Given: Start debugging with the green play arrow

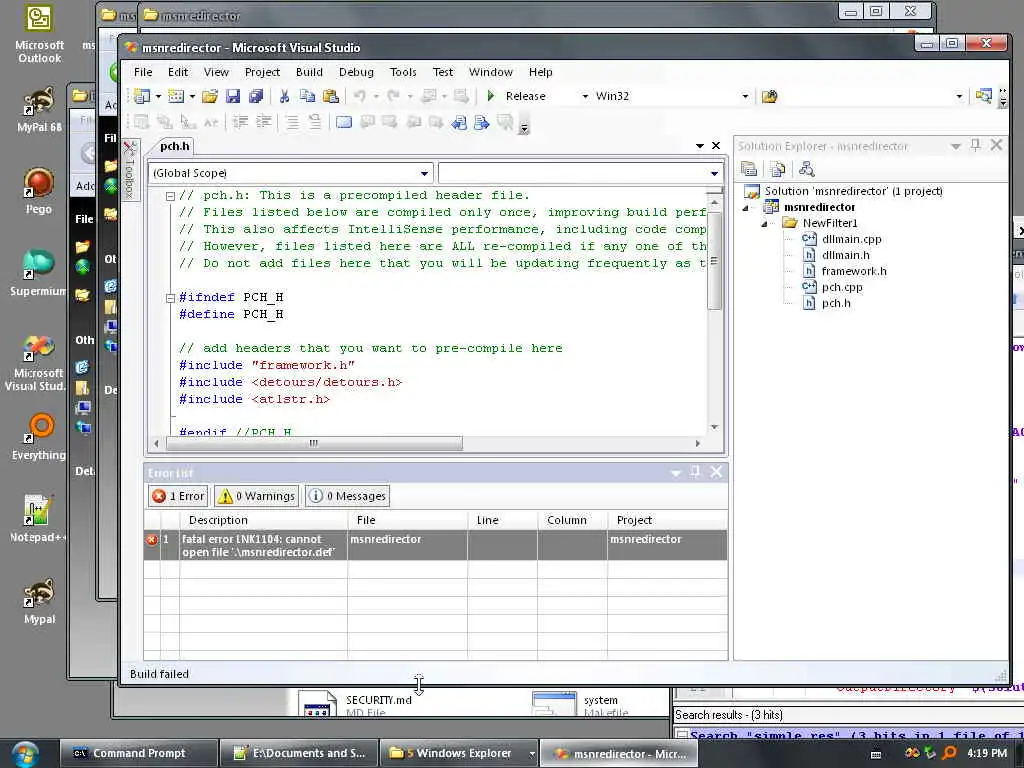Looking at the screenshot, I should [491, 96].
